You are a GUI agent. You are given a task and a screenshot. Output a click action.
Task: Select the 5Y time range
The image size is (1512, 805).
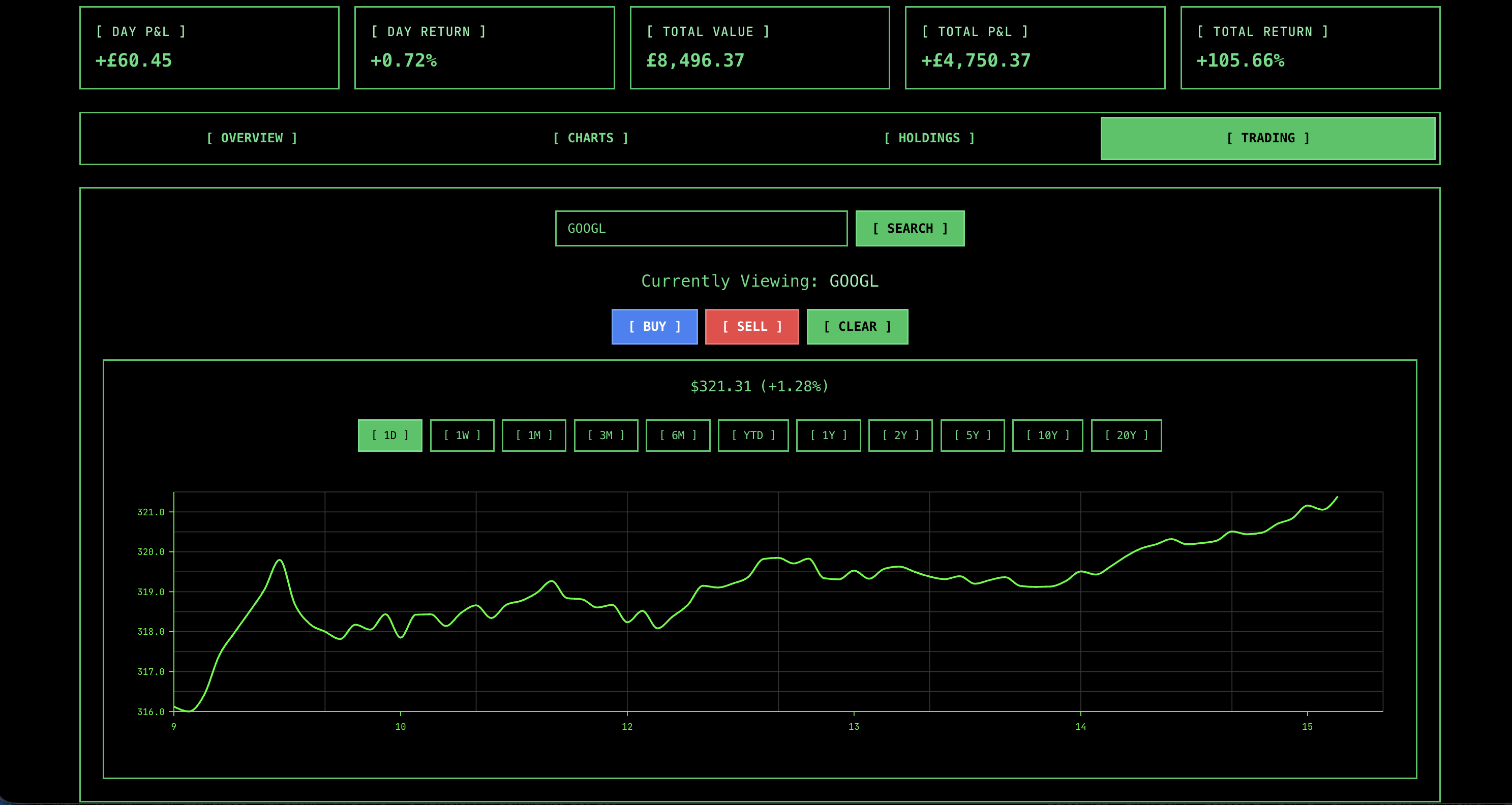pos(972,436)
